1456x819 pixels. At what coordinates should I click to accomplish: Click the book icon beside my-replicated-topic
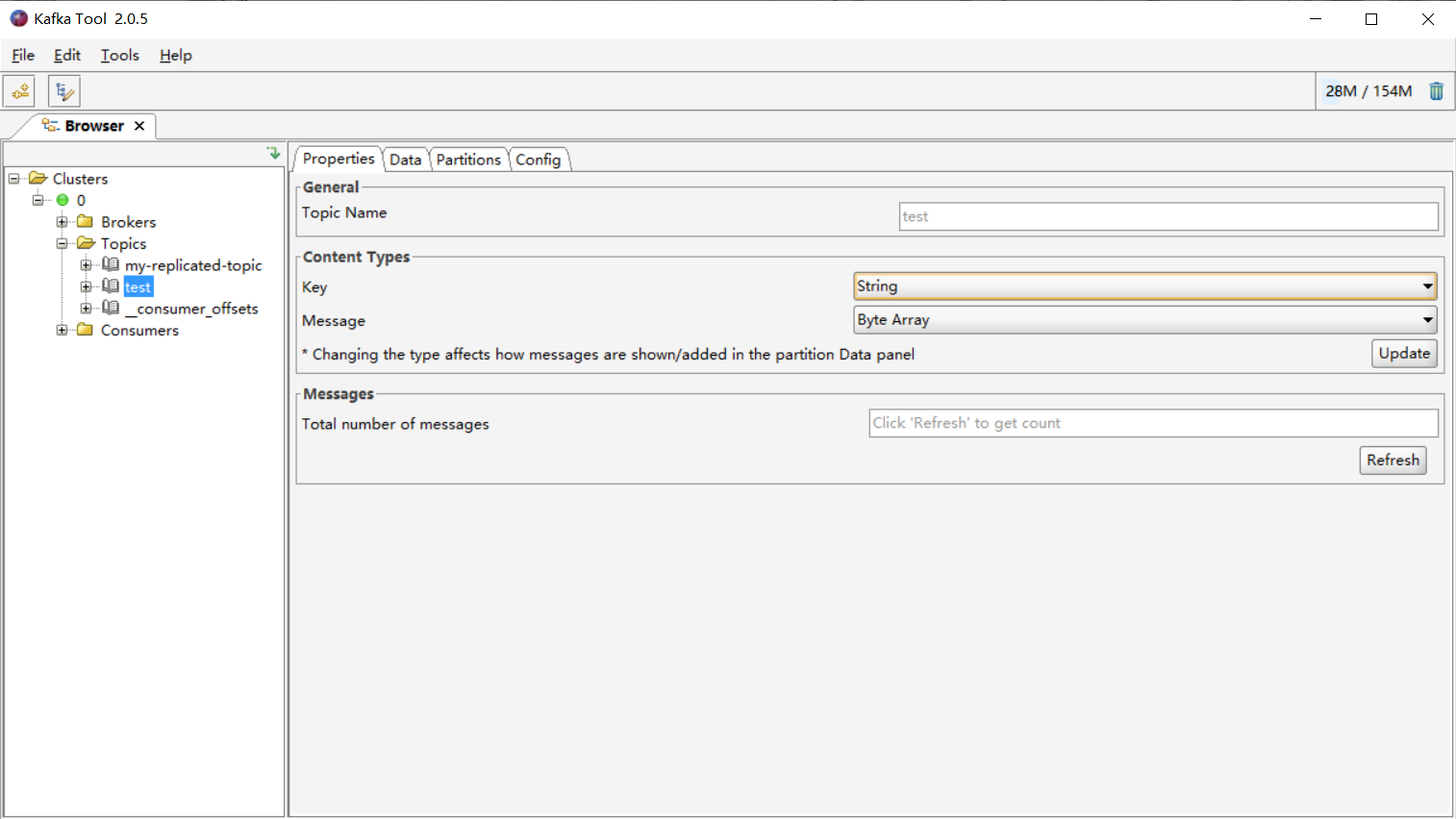coord(111,264)
